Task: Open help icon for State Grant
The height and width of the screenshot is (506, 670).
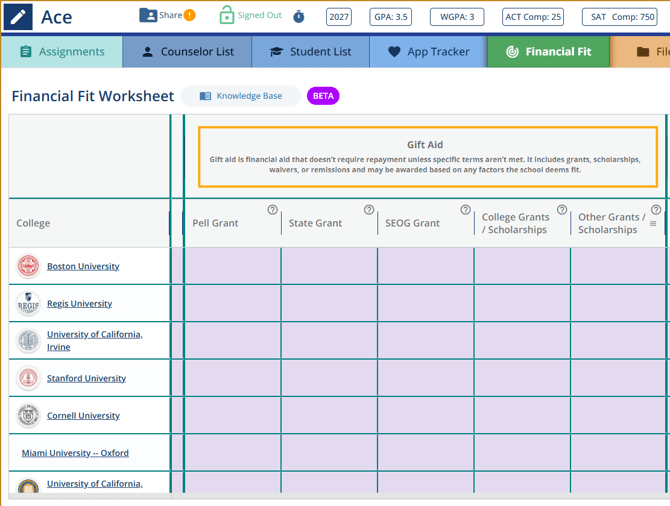Action: (369, 210)
